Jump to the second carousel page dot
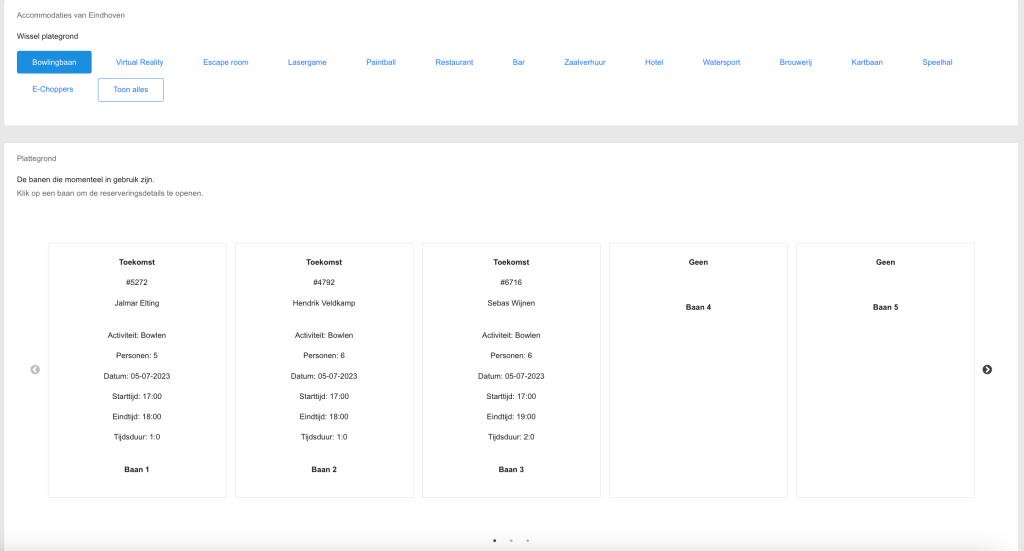 [x=511, y=540]
